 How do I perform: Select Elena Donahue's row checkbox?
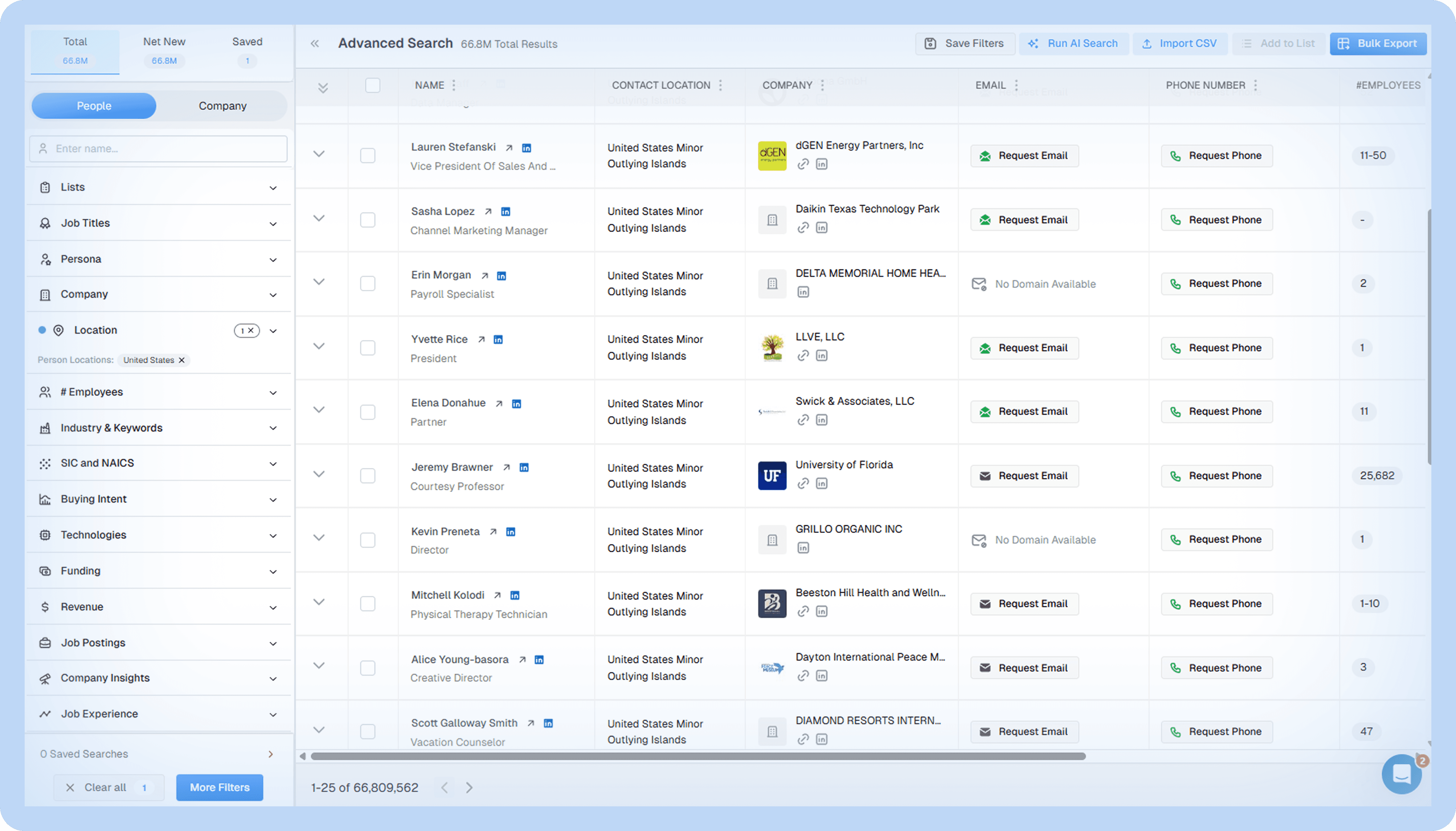pos(367,411)
